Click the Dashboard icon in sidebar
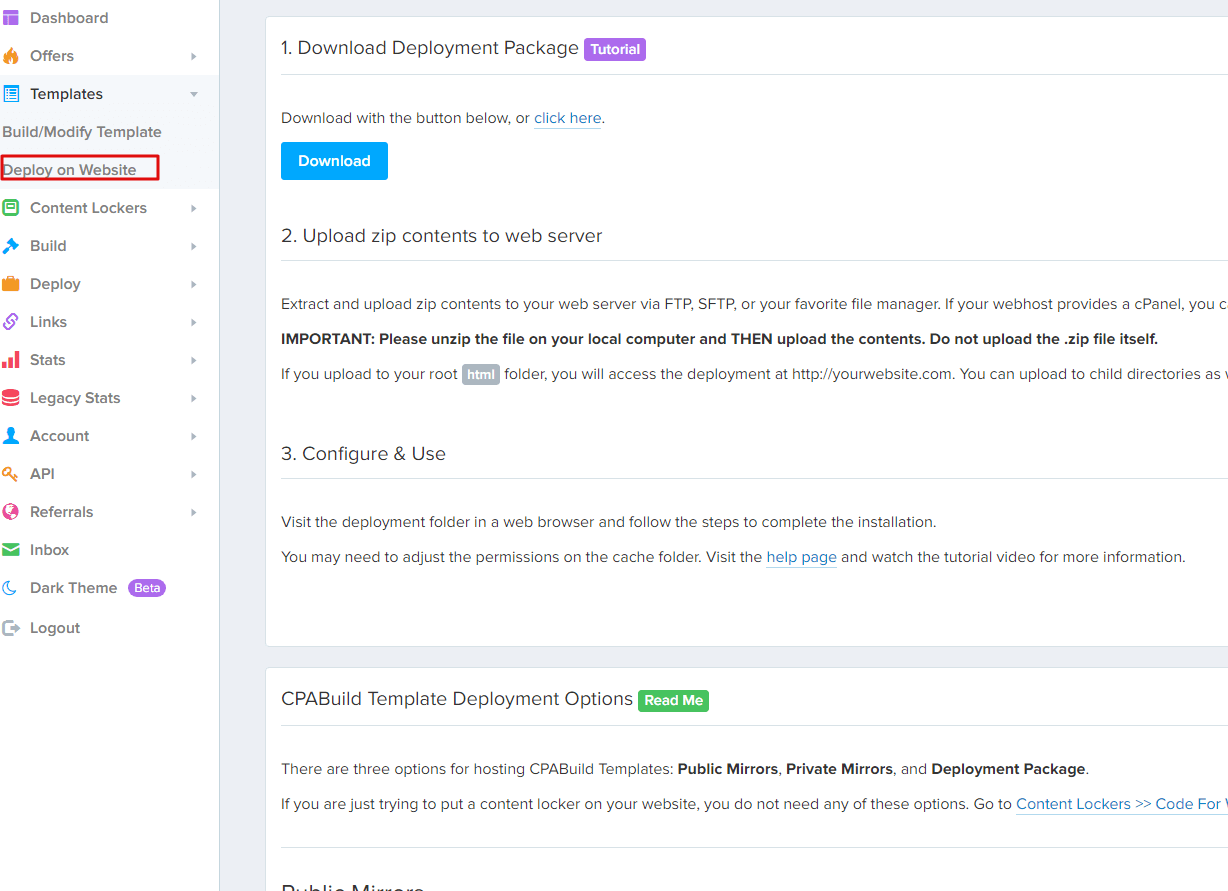Screen dimensions: 1228x891 (11, 18)
